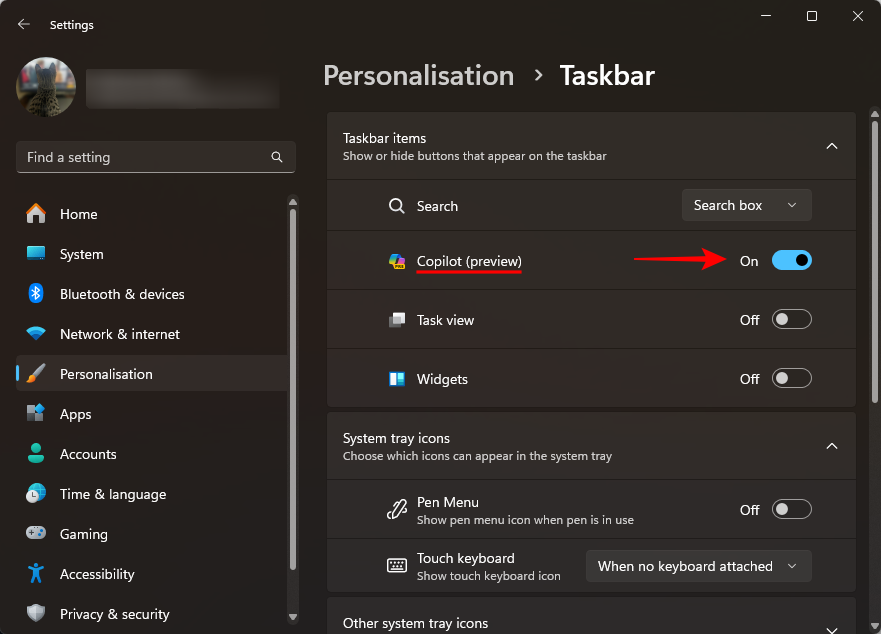881x634 pixels.
Task: Click the back arrow in Settings header
Action: tap(24, 24)
